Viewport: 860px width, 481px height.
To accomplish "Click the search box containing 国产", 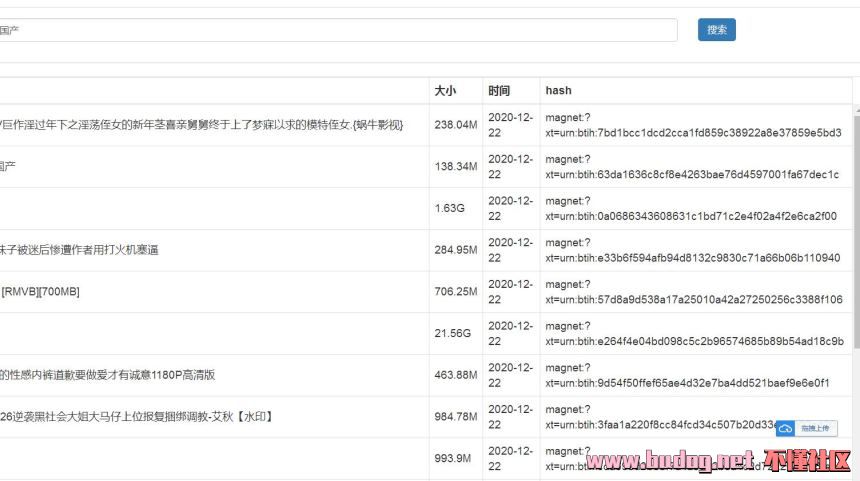I will [337, 30].
